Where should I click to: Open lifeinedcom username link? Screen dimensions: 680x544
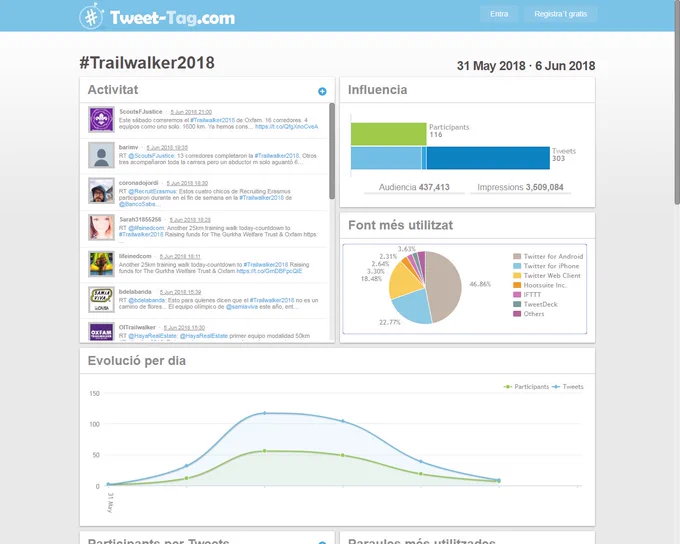click(x=135, y=256)
